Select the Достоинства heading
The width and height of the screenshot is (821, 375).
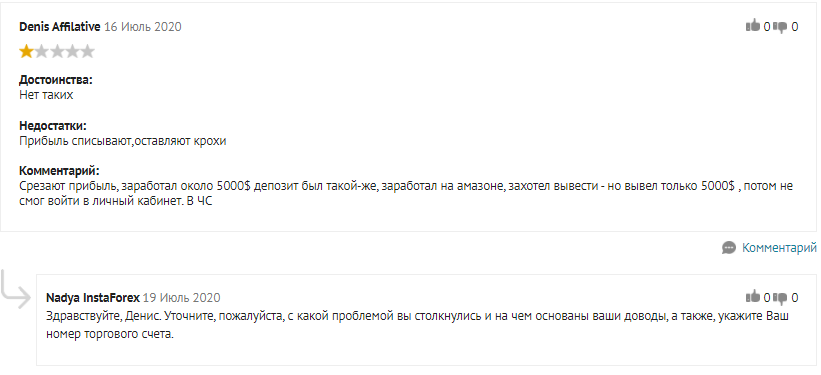point(56,80)
